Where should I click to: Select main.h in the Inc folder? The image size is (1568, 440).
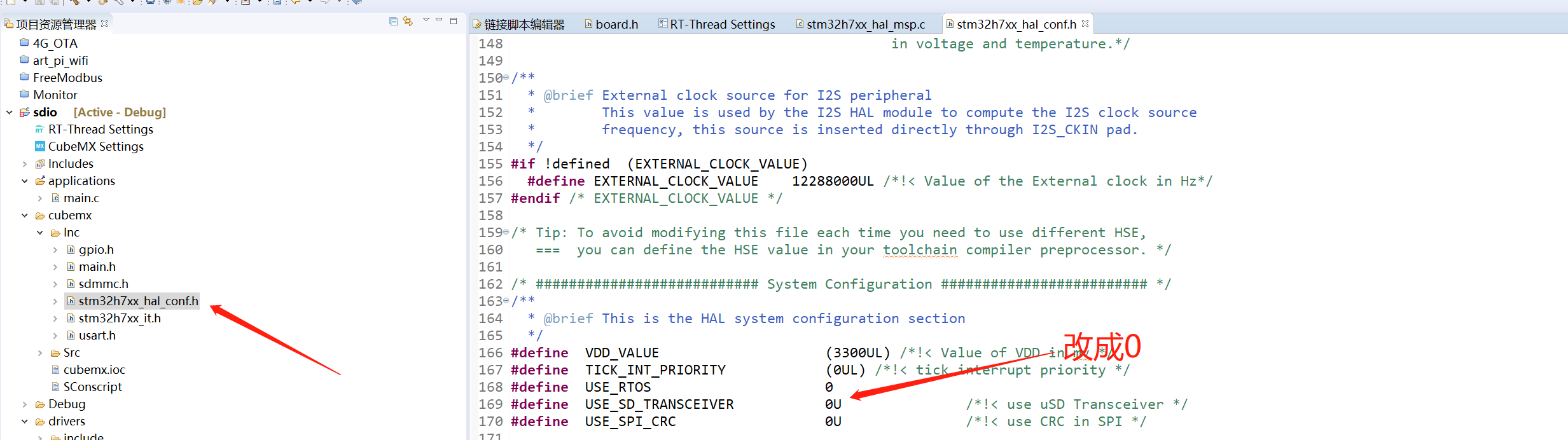point(97,266)
